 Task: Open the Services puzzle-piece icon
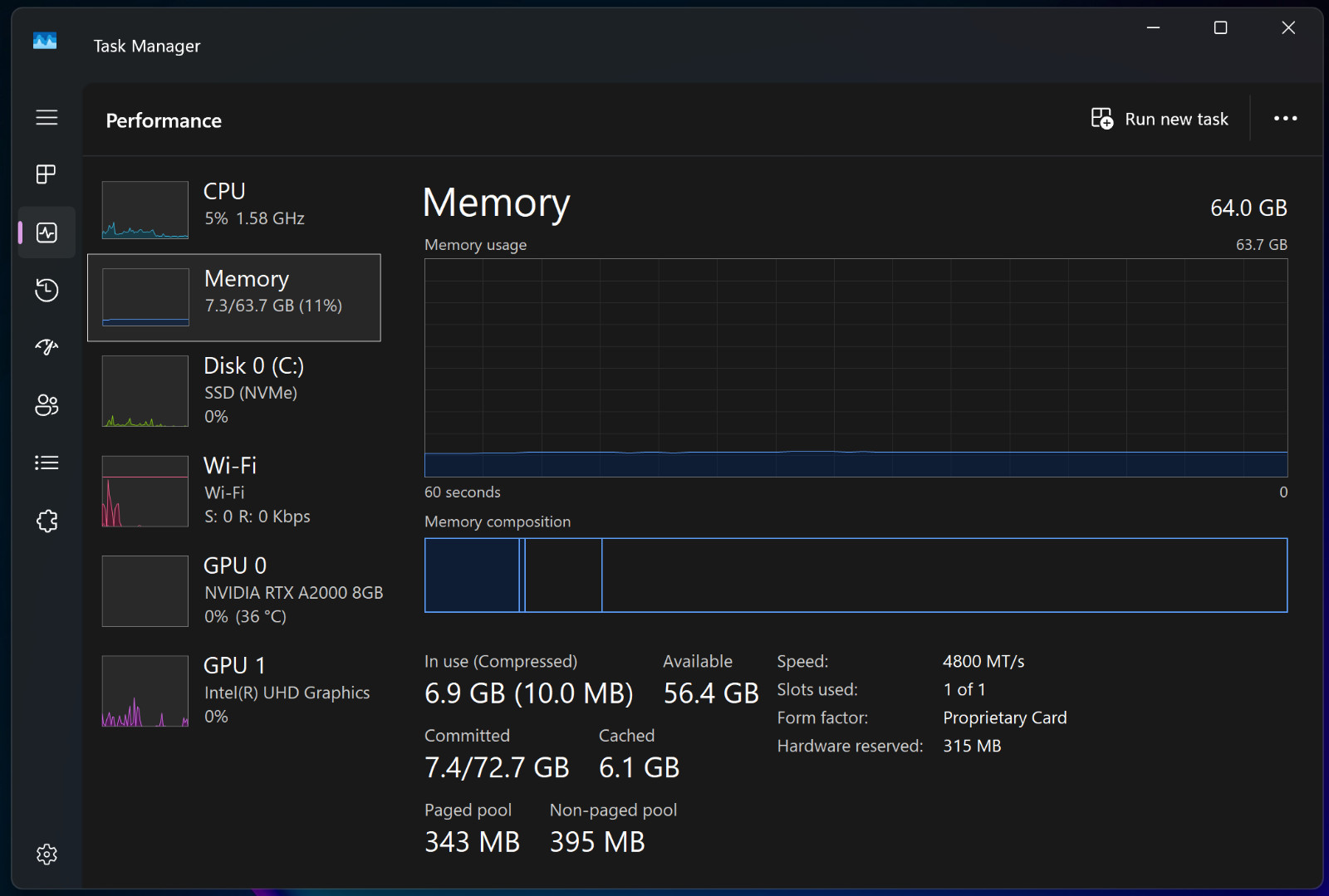(x=47, y=521)
